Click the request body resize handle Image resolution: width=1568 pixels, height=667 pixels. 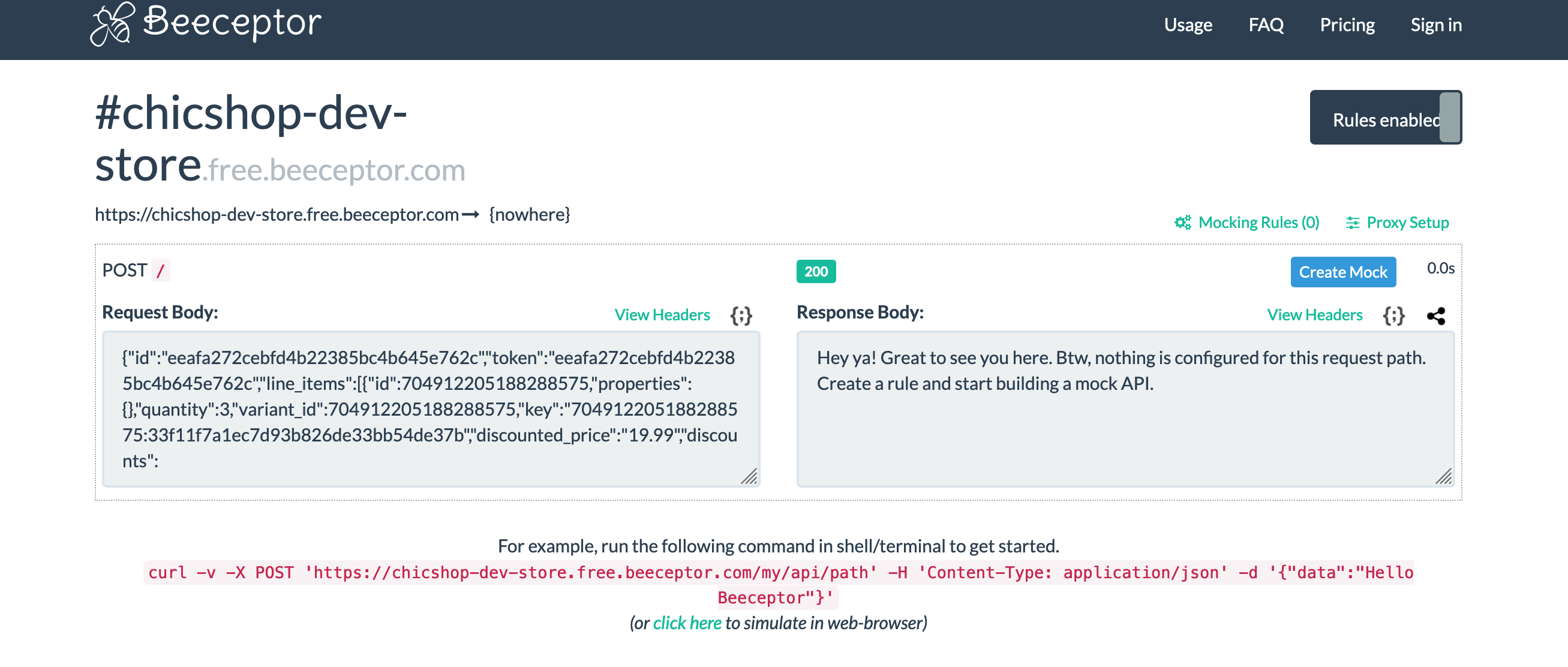[749, 476]
